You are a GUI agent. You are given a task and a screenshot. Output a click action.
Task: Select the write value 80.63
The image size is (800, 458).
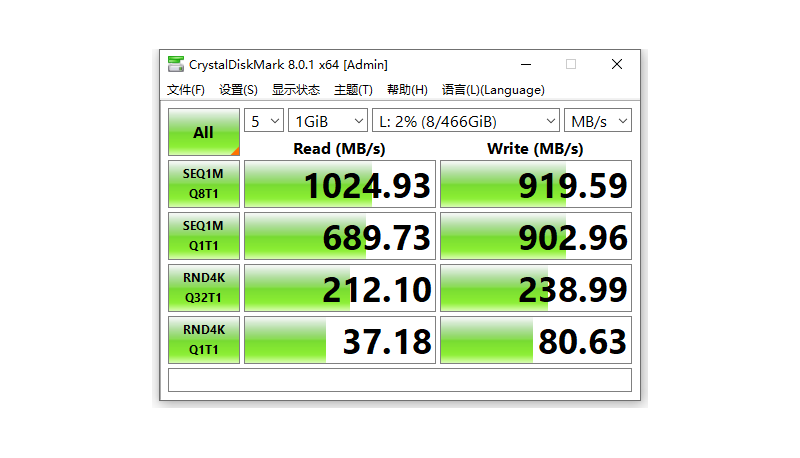point(536,340)
